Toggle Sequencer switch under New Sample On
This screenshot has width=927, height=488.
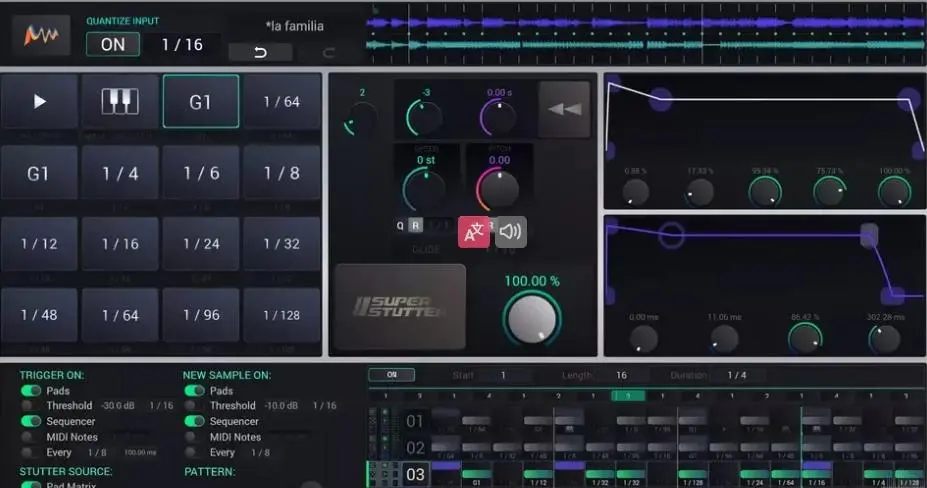pyautogui.click(x=194, y=421)
